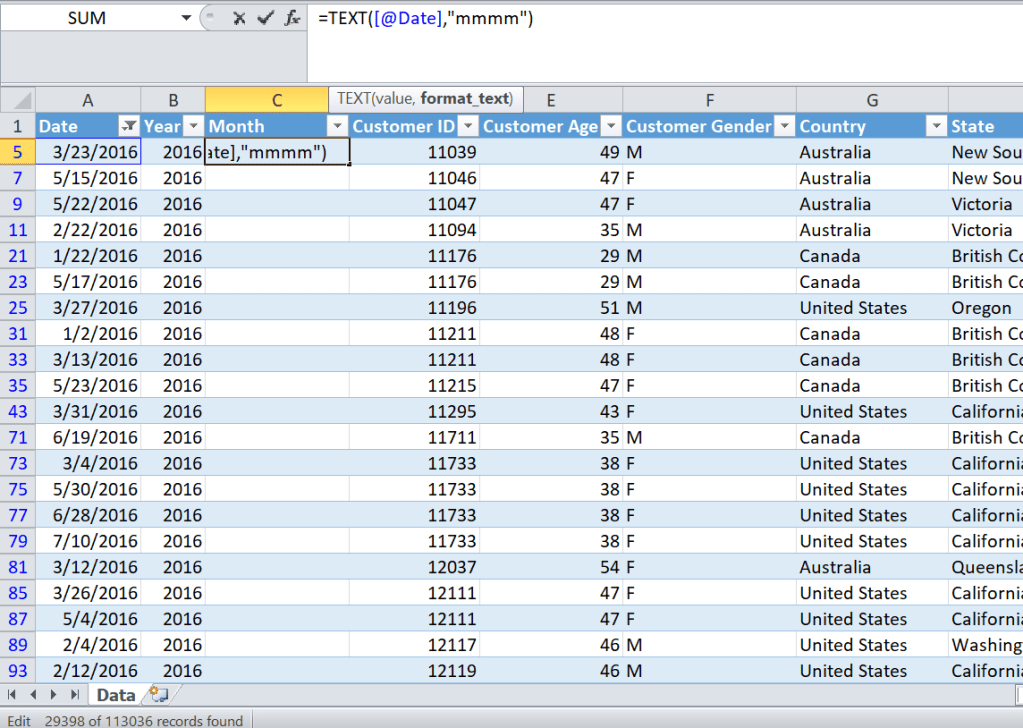Select column F header
The width and height of the screenshot is (1023, 728).
click(x=709, y=100)
